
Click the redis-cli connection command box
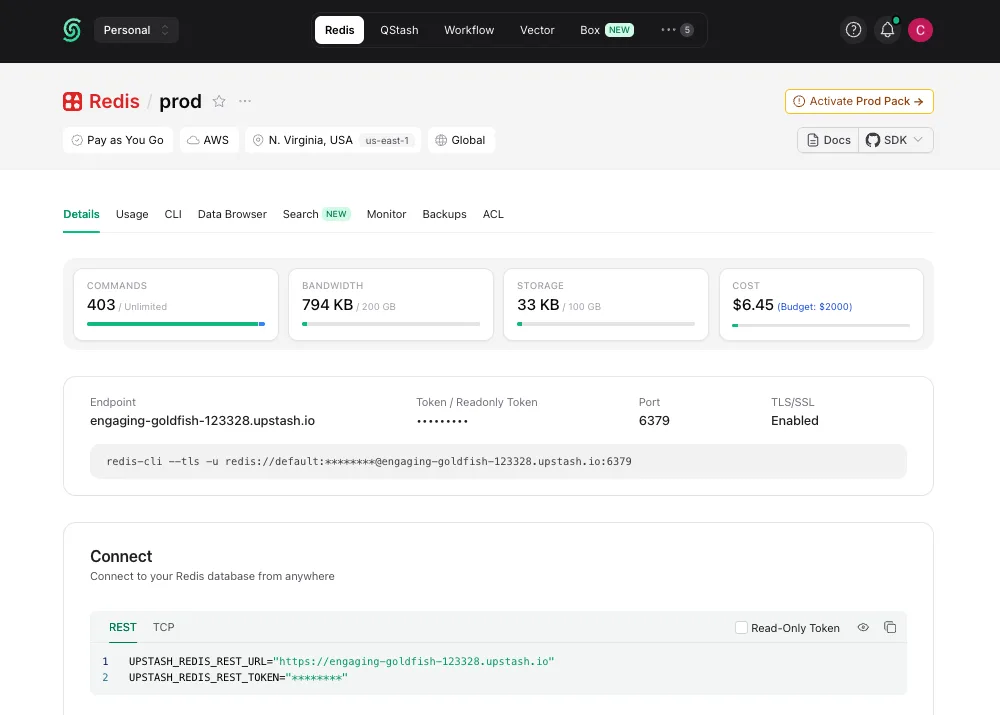click(498, 461)
